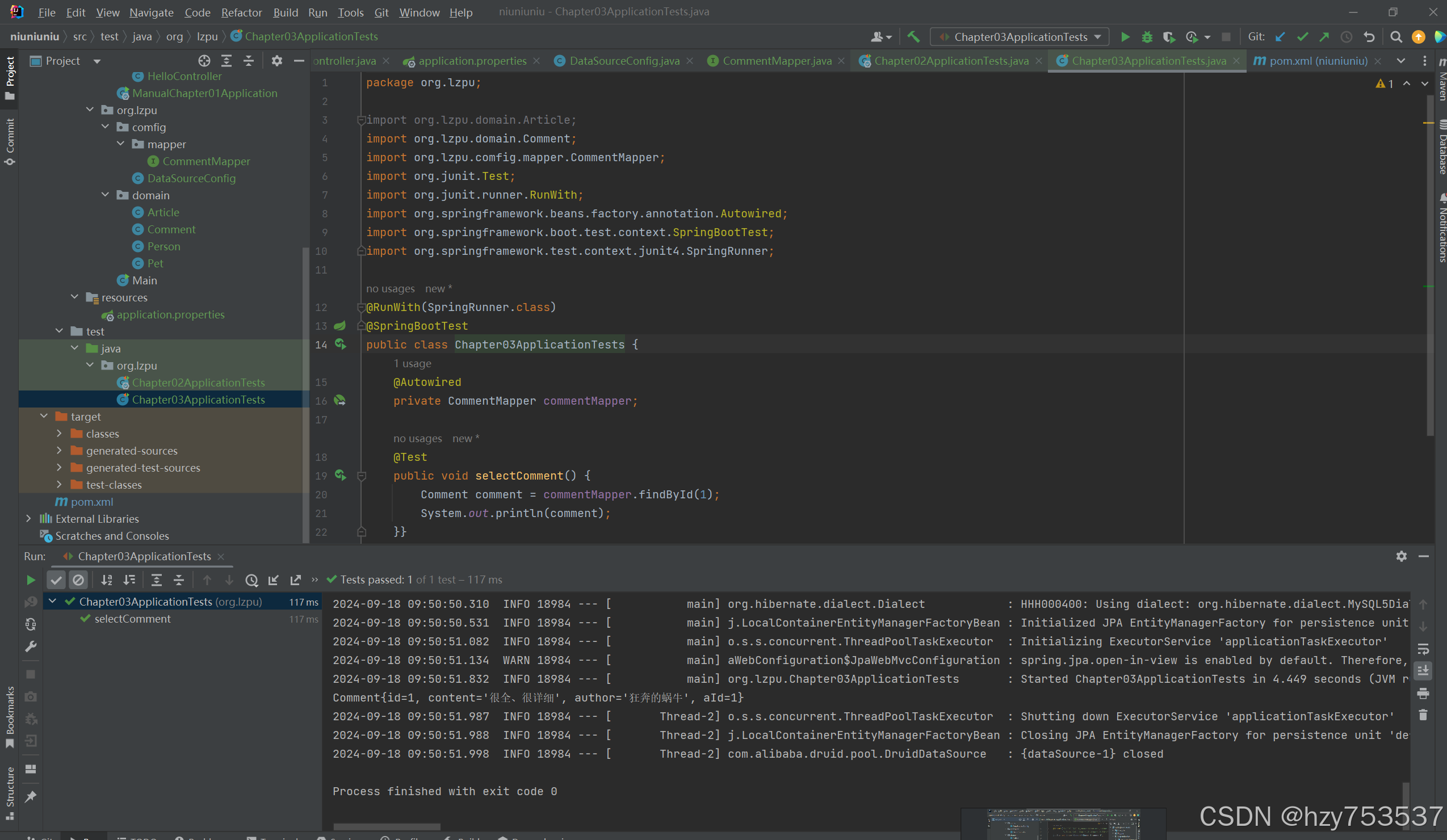Open the Refactor menu
1447x840 pixels.
tap(241, 12)
